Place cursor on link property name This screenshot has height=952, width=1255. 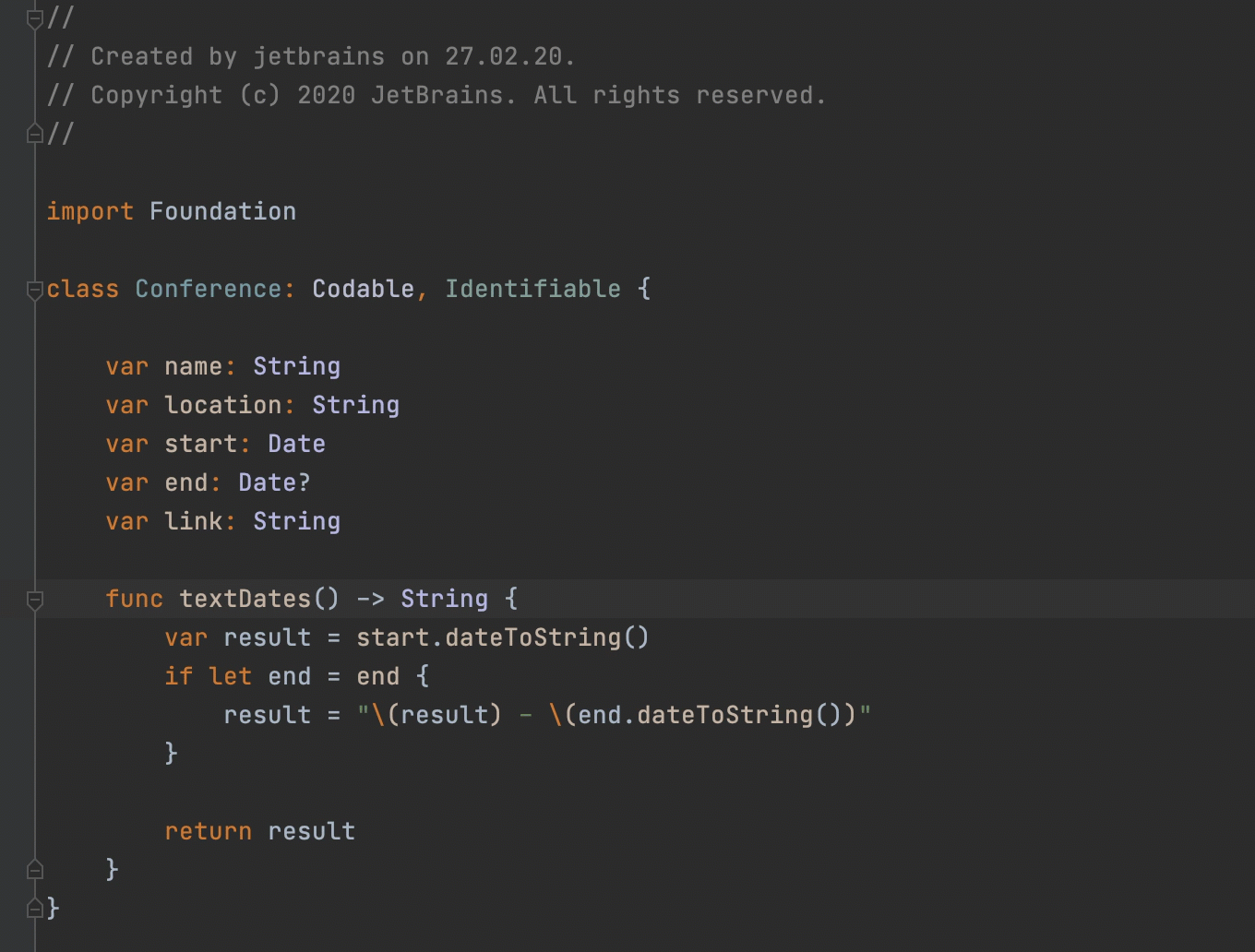point(193,522)
